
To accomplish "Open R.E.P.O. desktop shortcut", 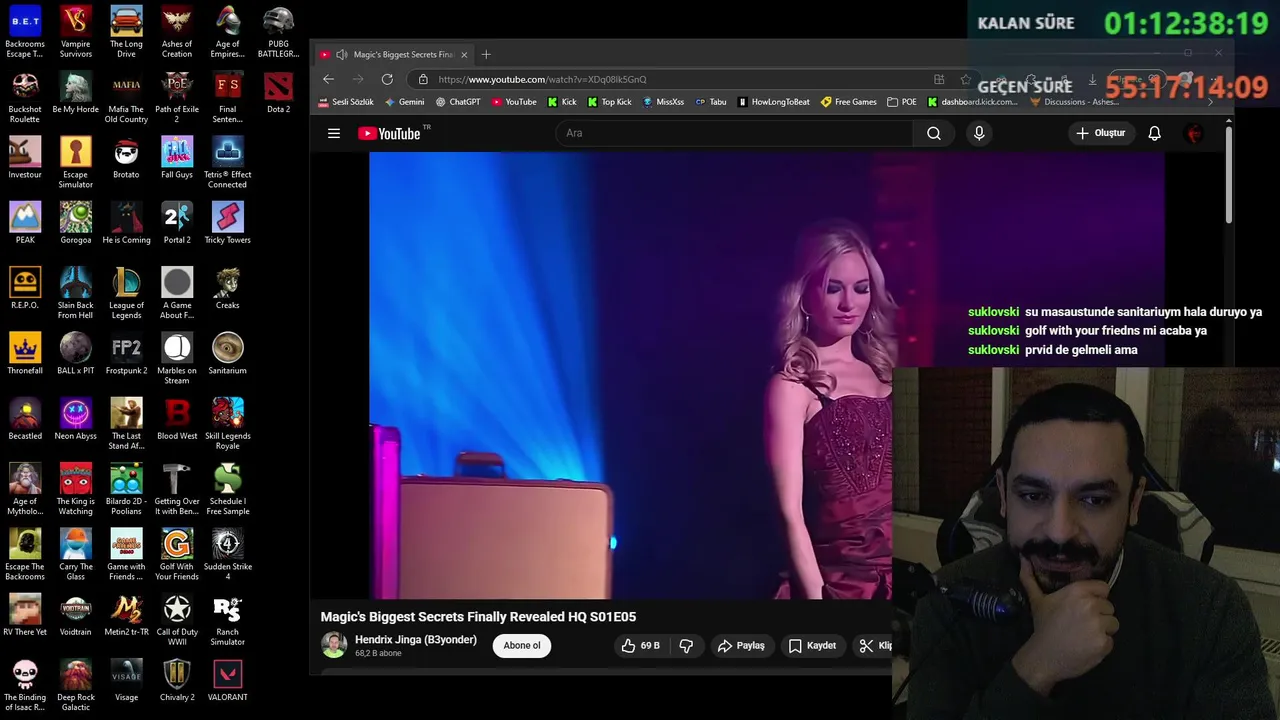I will [x=25, y=289].
